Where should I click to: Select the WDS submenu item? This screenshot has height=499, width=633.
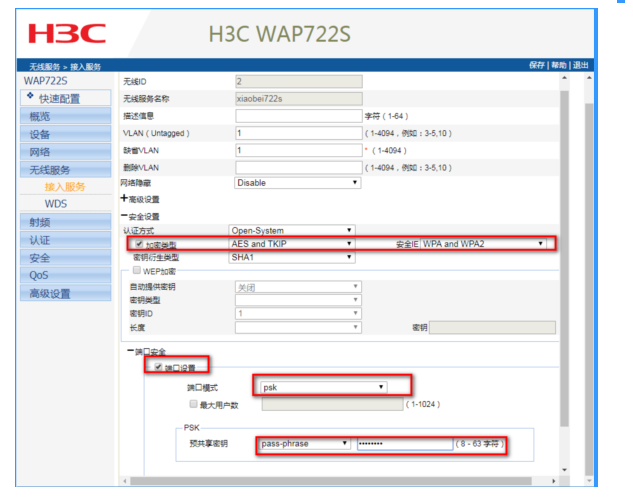pos(56,204)
